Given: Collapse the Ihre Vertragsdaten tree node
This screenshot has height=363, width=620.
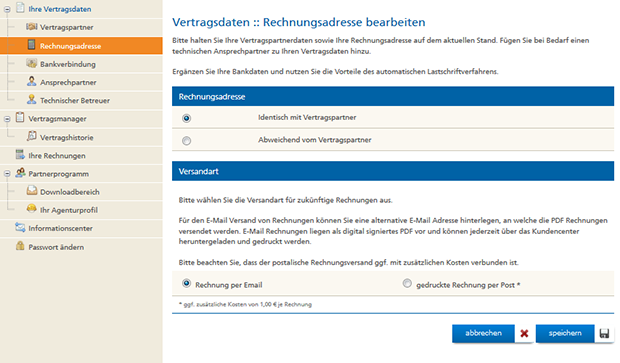Looking at the screenshot, I should pos(7,9).
